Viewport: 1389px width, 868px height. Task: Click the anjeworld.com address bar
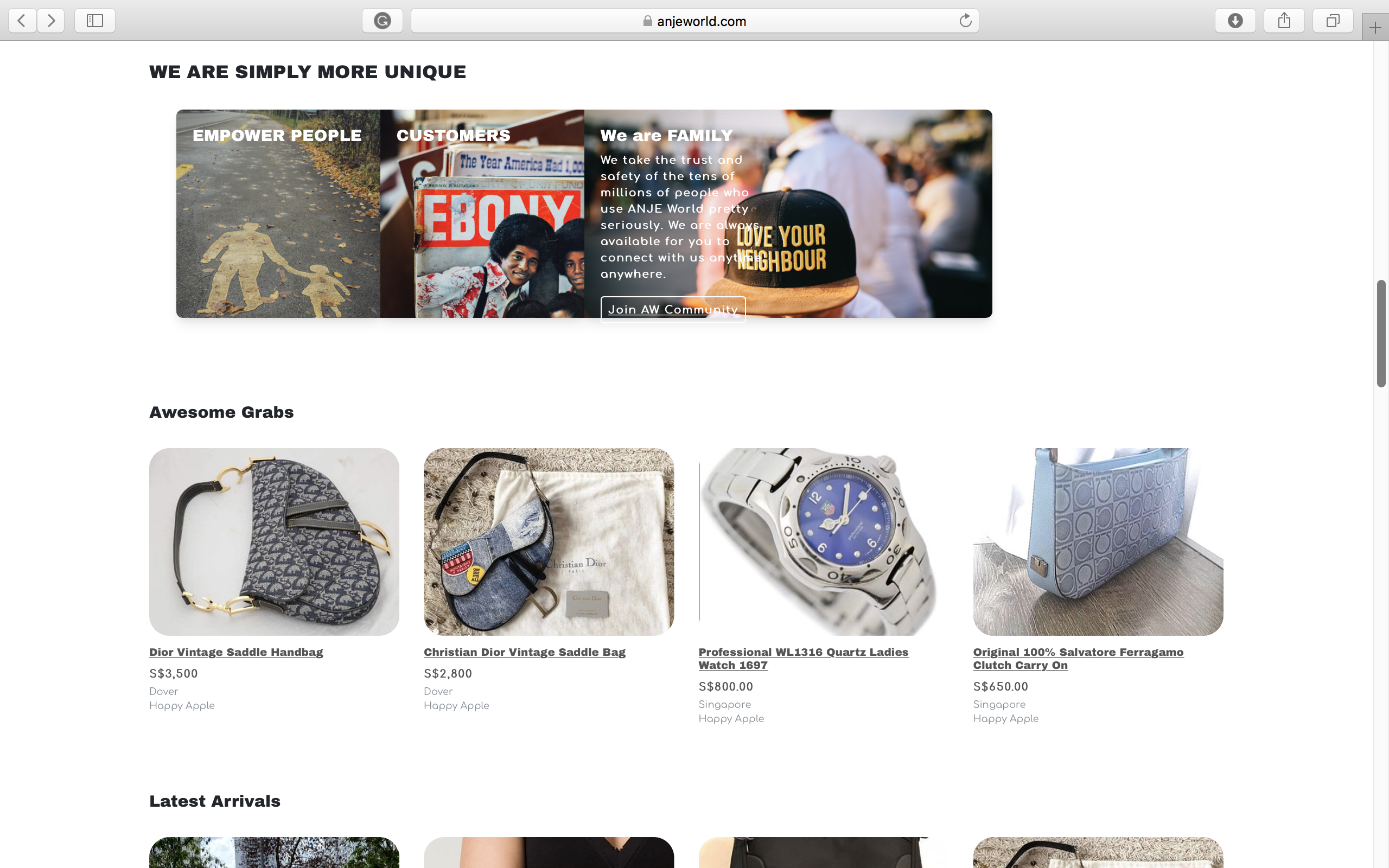coord(694,21)
